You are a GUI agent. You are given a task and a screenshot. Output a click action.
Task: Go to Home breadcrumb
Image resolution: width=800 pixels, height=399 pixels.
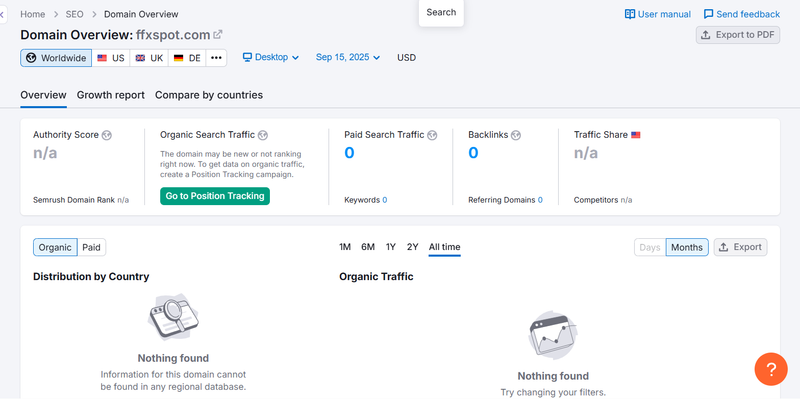pyautogui.click(x=33, y=14)
